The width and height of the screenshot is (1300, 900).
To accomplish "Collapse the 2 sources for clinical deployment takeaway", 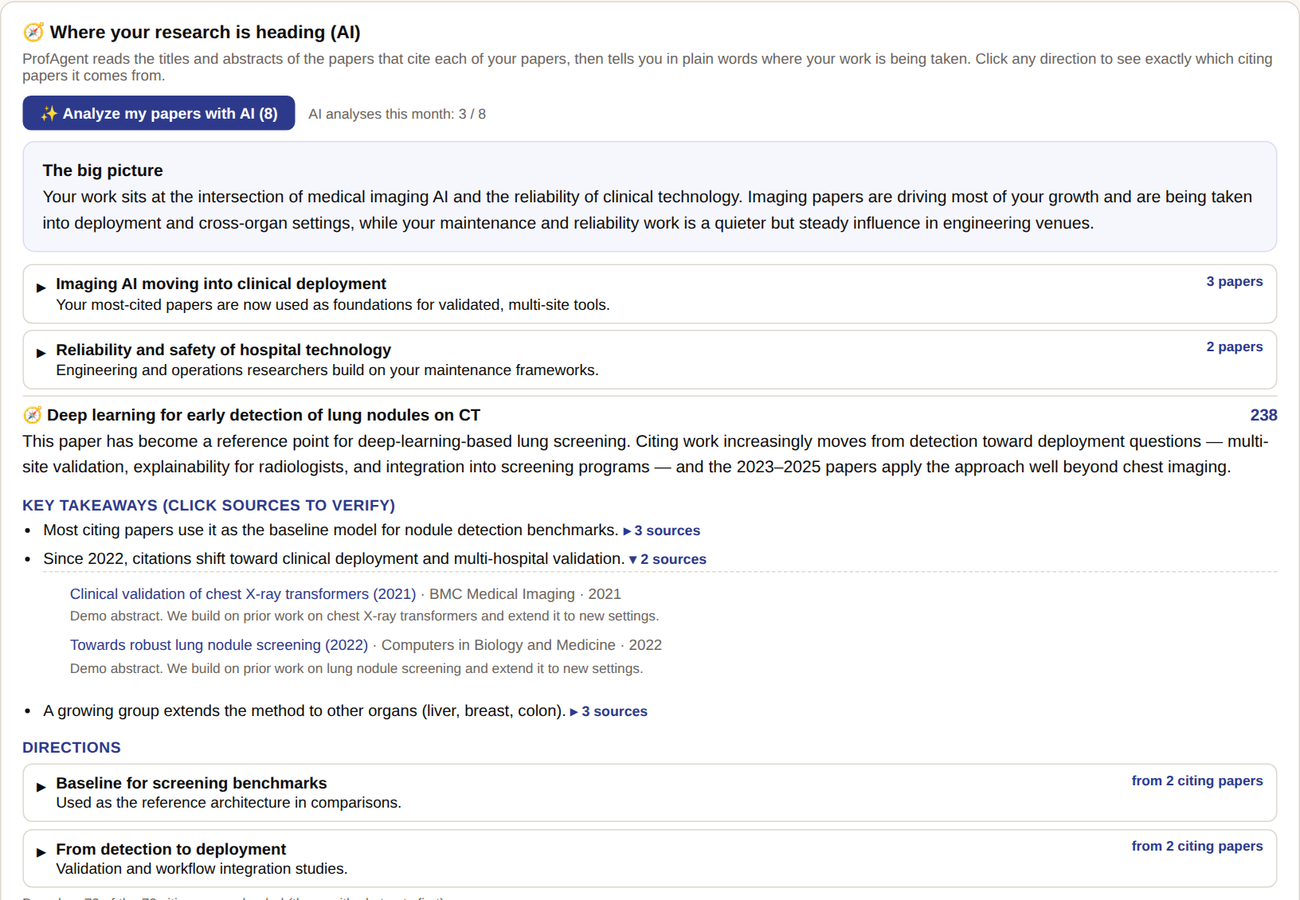I will click(x=667, y=559).
